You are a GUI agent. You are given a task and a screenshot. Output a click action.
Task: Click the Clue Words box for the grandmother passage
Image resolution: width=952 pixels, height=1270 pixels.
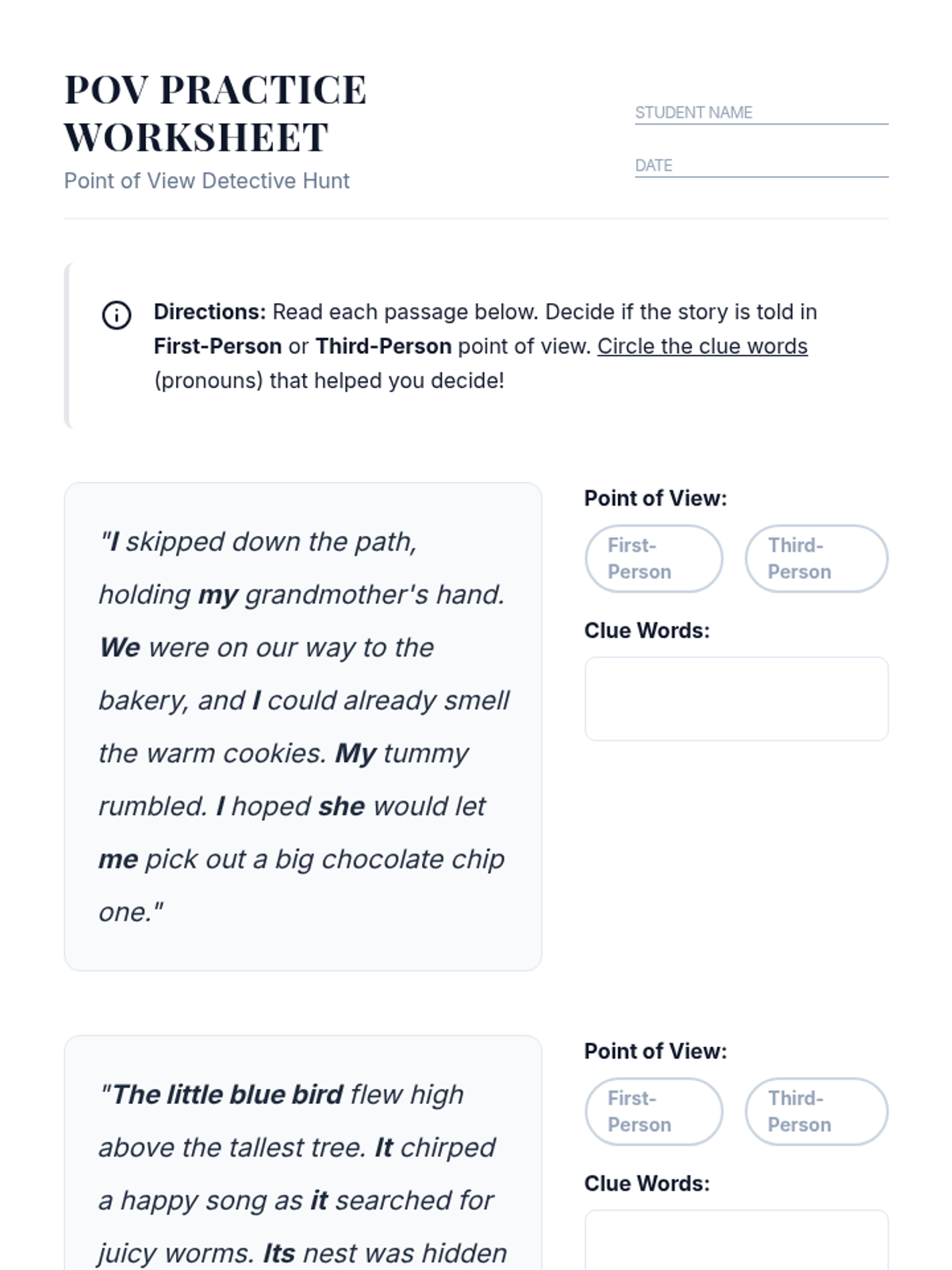(x=736, y=698)
